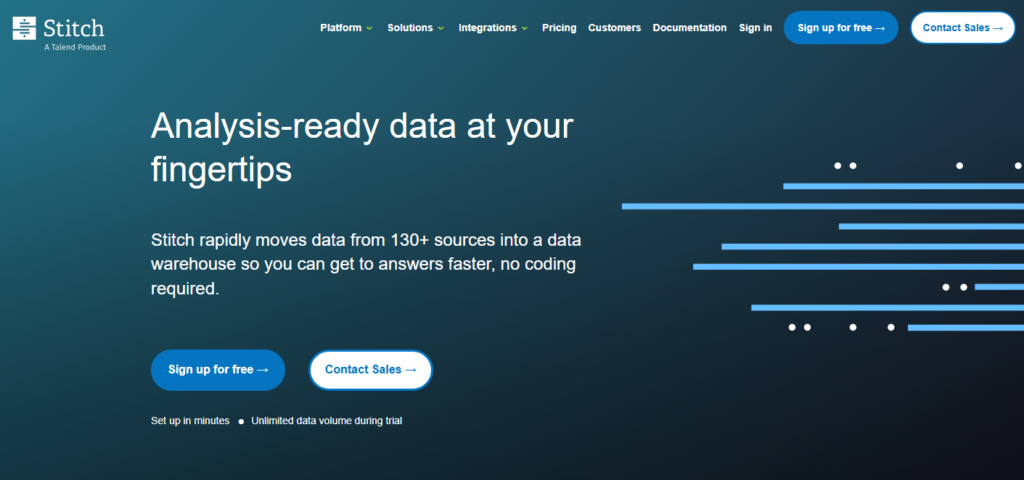Click the blue data lines illustration
Viewport: 1024px width, 480px height.
click(850, 247)
